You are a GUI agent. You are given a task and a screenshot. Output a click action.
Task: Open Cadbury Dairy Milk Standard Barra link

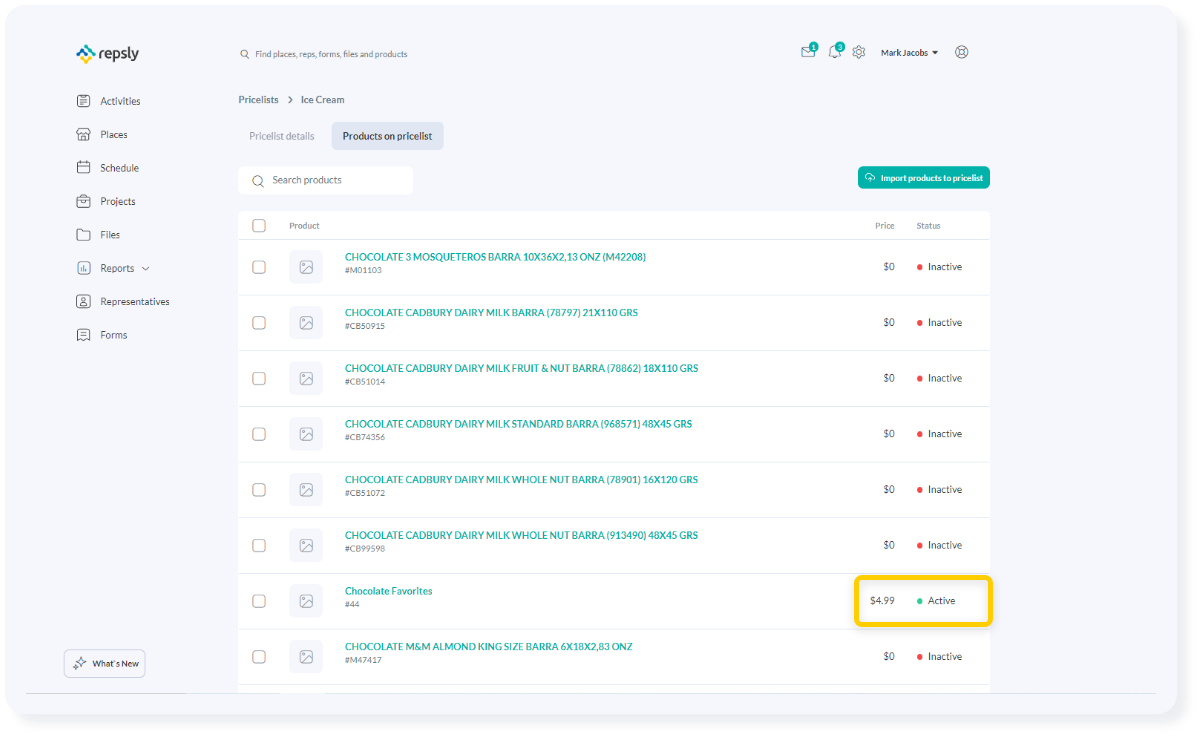(x=518, y=424)
